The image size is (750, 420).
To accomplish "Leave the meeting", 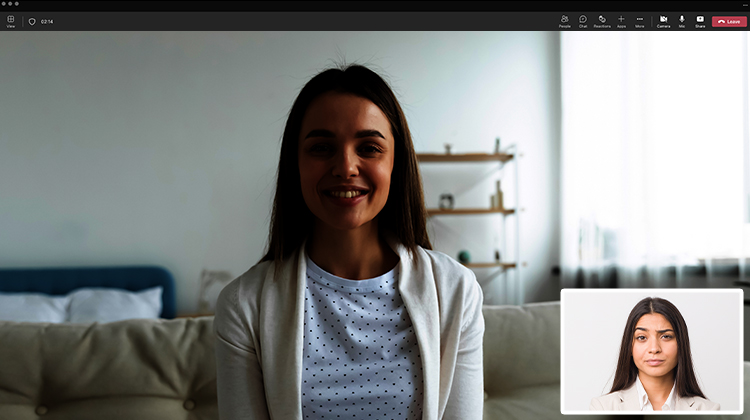I will click(729, 22).
